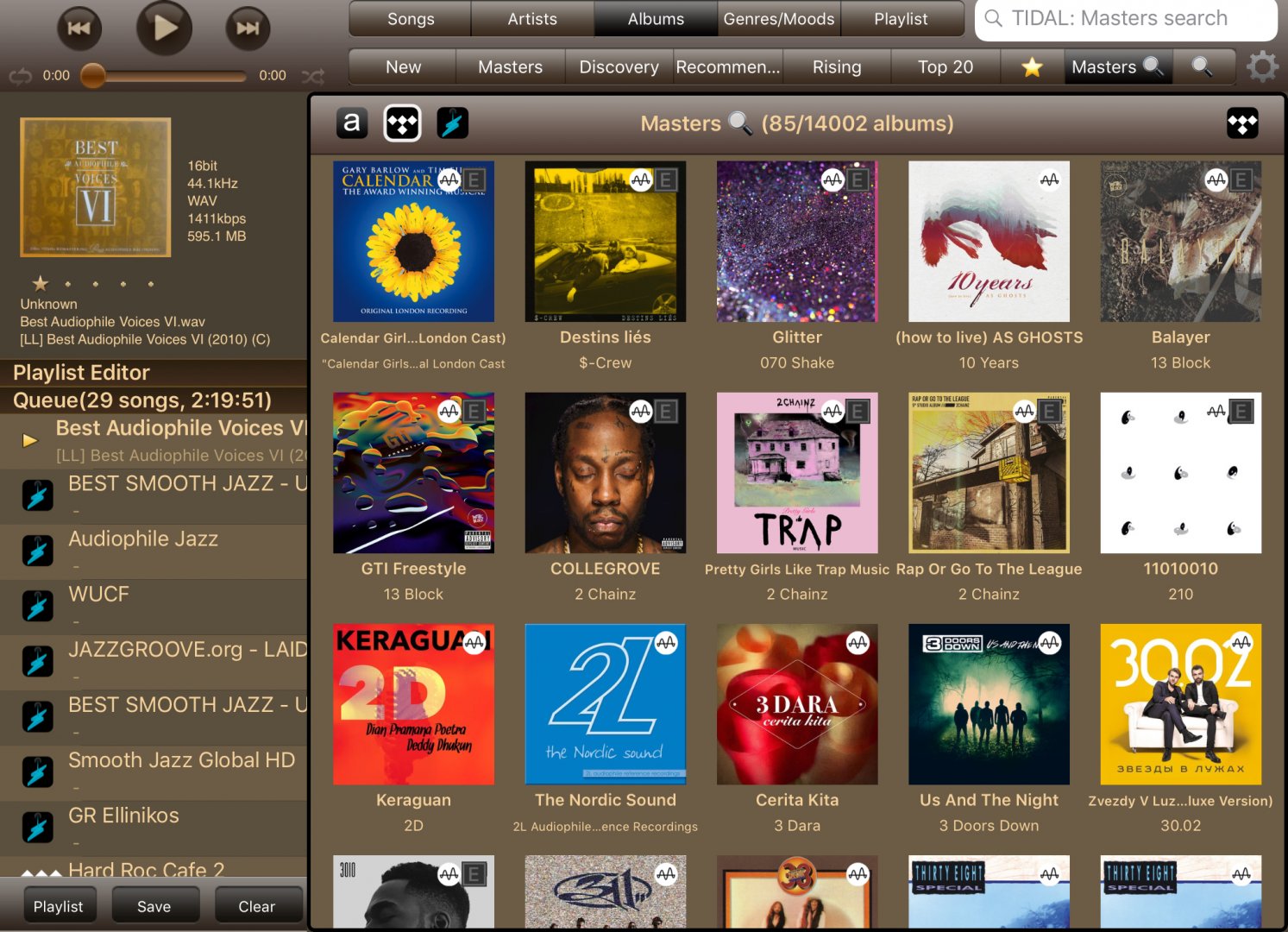Save the current queue
1288x932 pixels.
[154, 906]
